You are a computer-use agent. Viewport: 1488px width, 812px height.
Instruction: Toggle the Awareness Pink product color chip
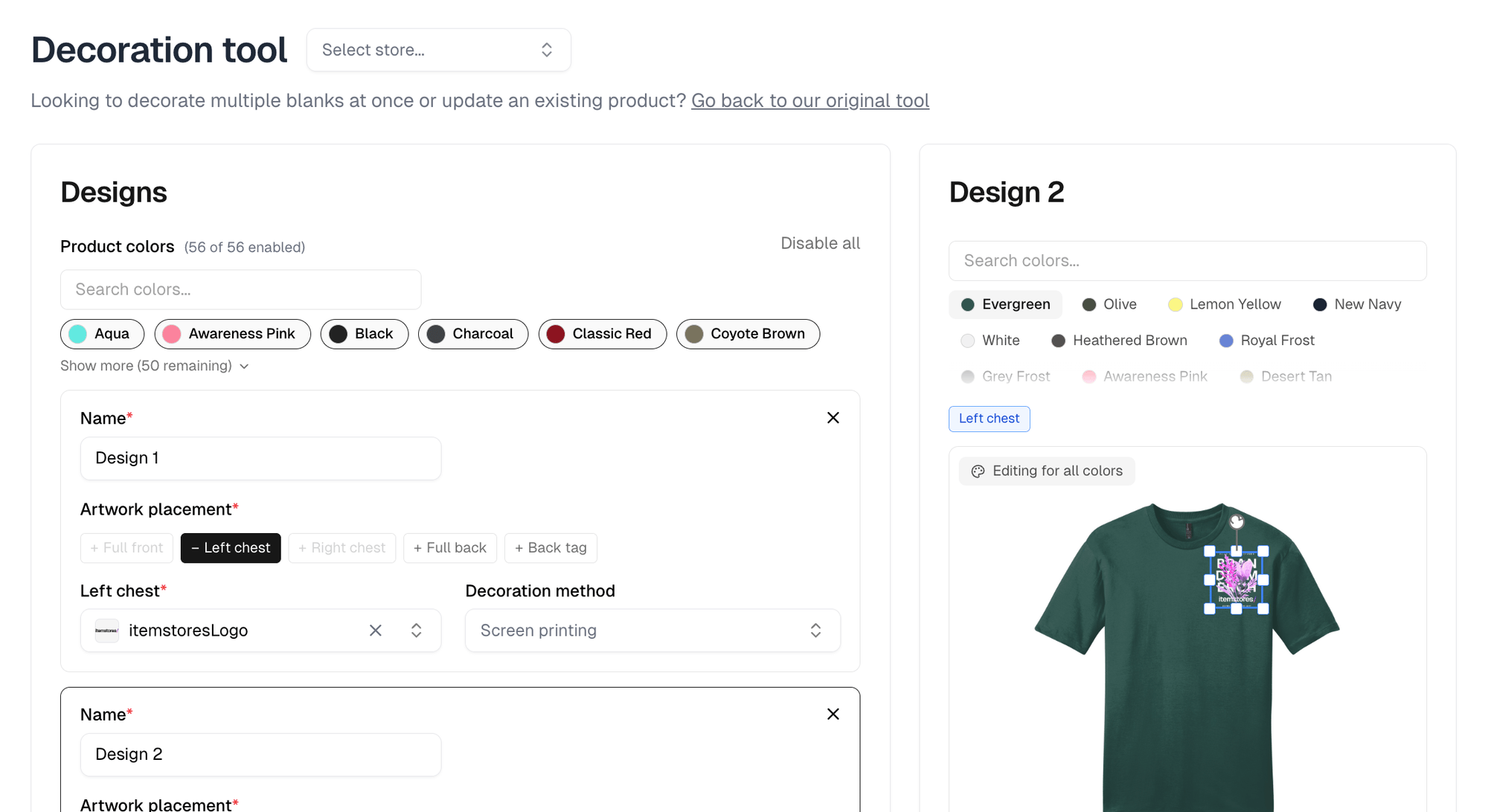[x=233, y=334]
